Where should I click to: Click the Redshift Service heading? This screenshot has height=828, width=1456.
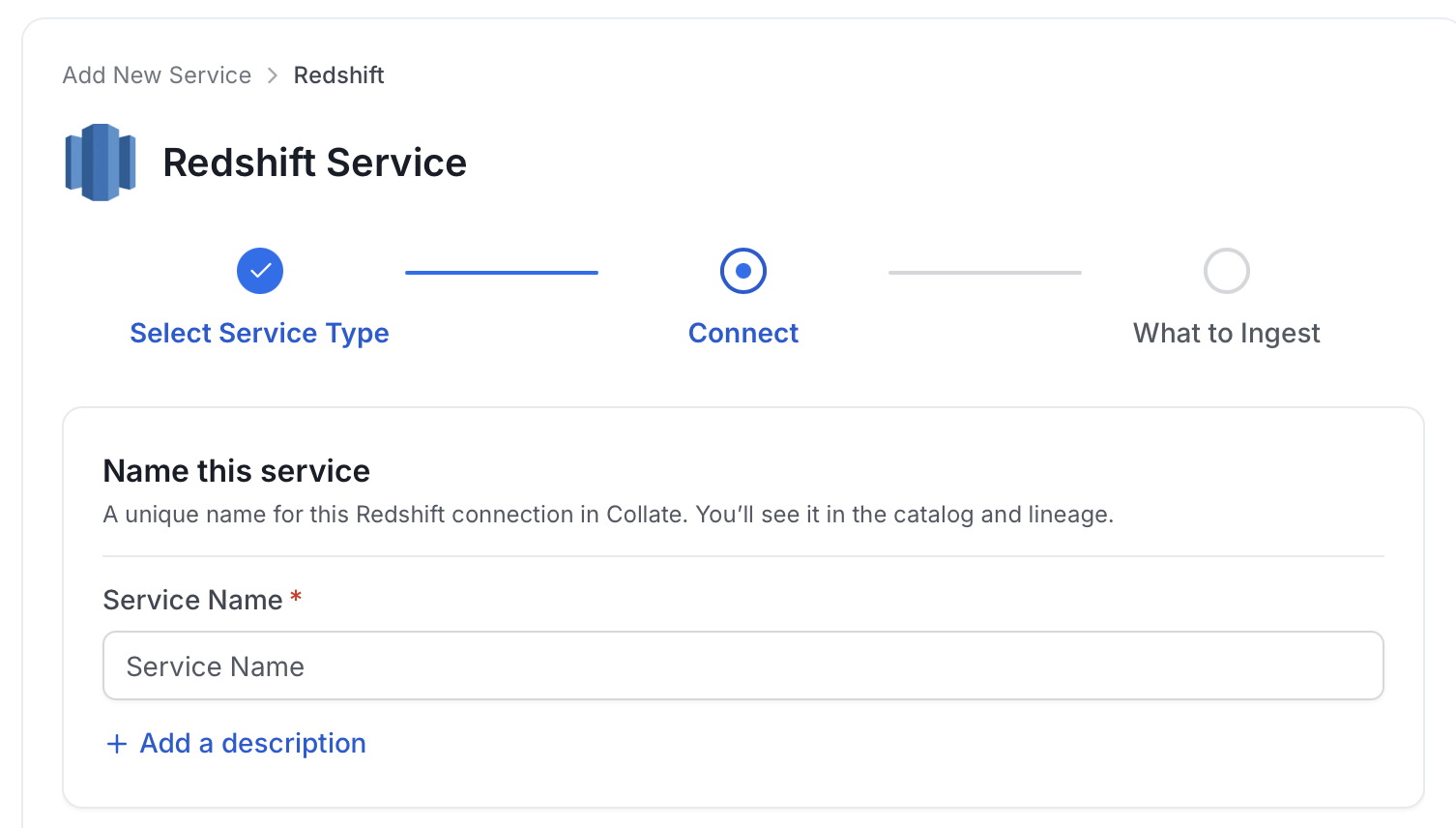[315, 163]
